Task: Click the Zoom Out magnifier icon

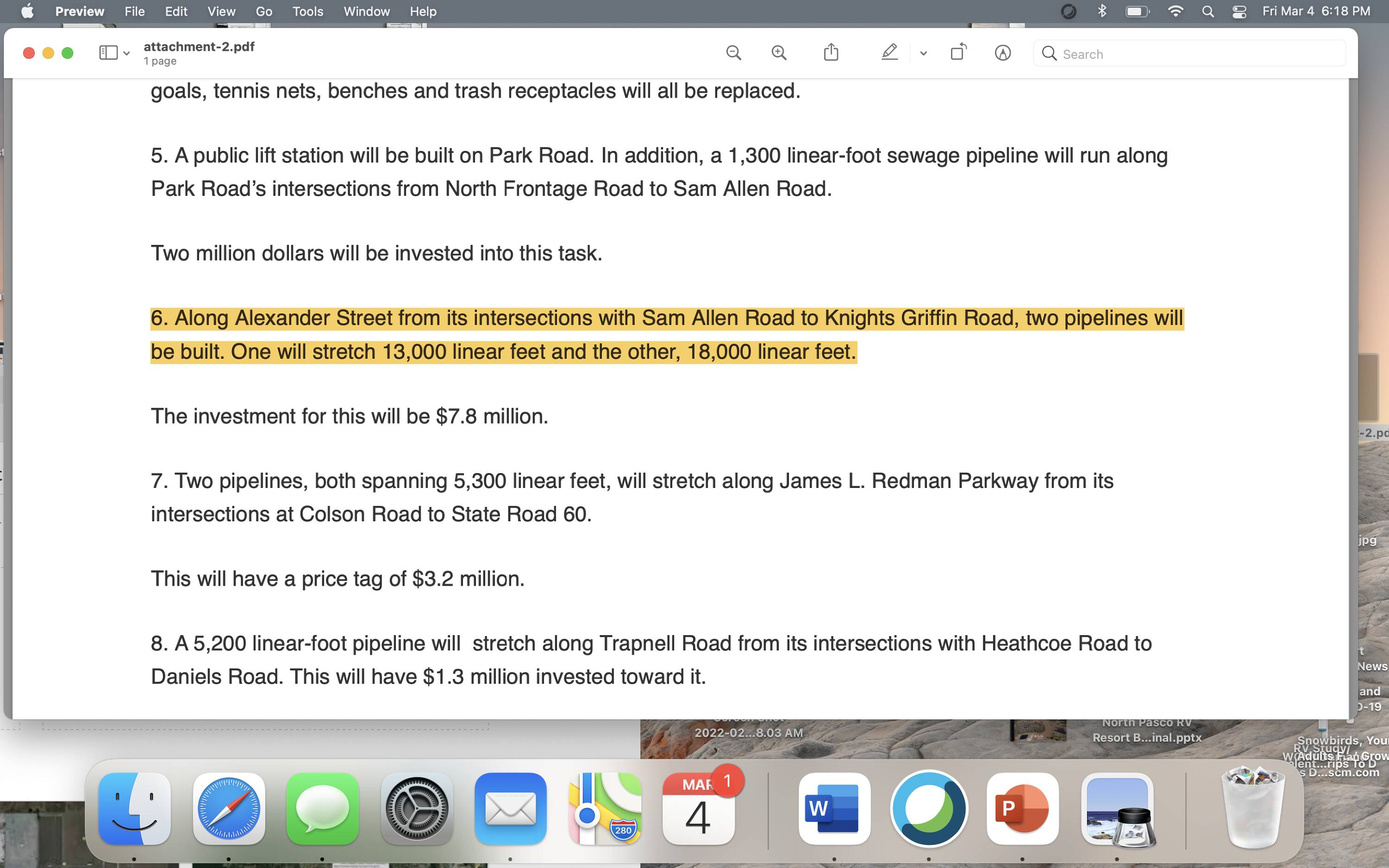Action: [733, 53]
